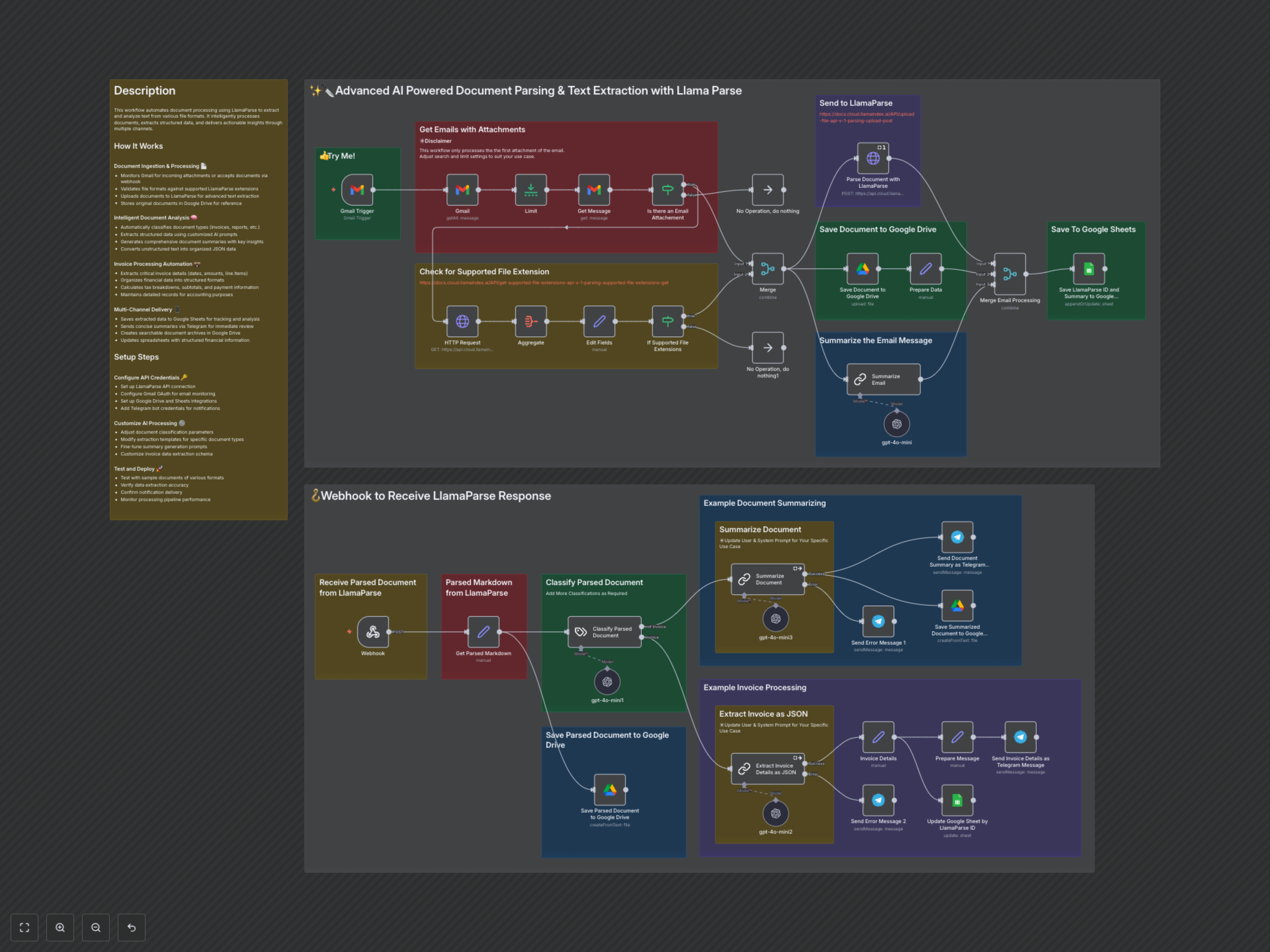Click the No Operation arrow node
Screen dimensions: 1270x952
(x=768, y=190)
